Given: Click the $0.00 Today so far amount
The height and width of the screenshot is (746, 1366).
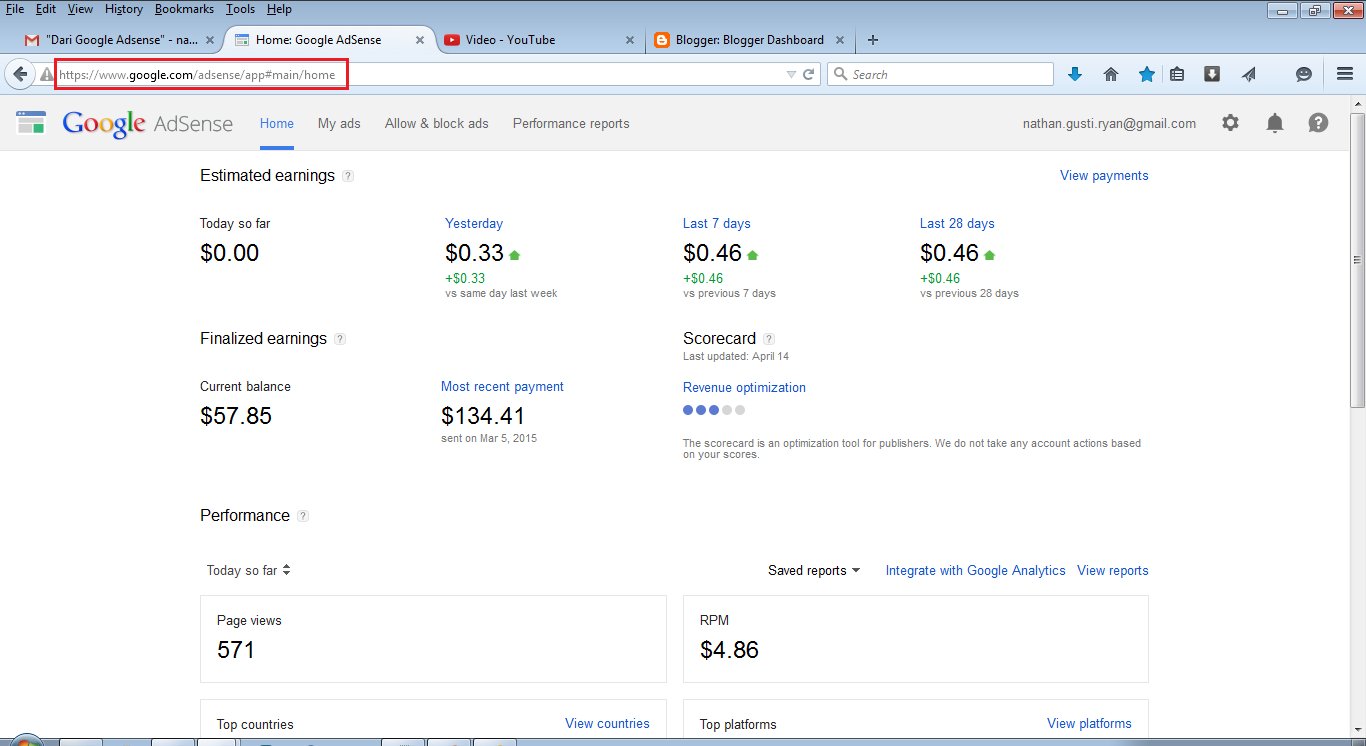Looking at the screenshot, I should click(x=230, y=253).
